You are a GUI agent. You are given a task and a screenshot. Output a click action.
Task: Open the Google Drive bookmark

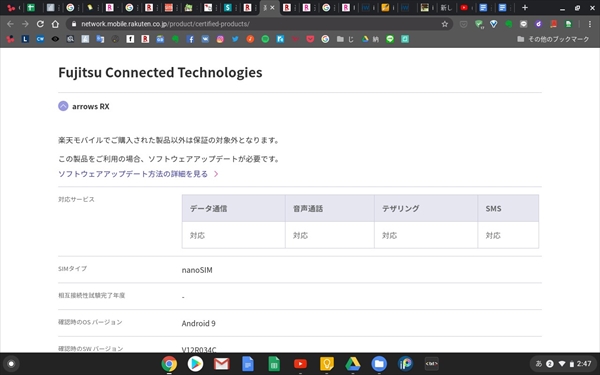[x=370, y=39]
